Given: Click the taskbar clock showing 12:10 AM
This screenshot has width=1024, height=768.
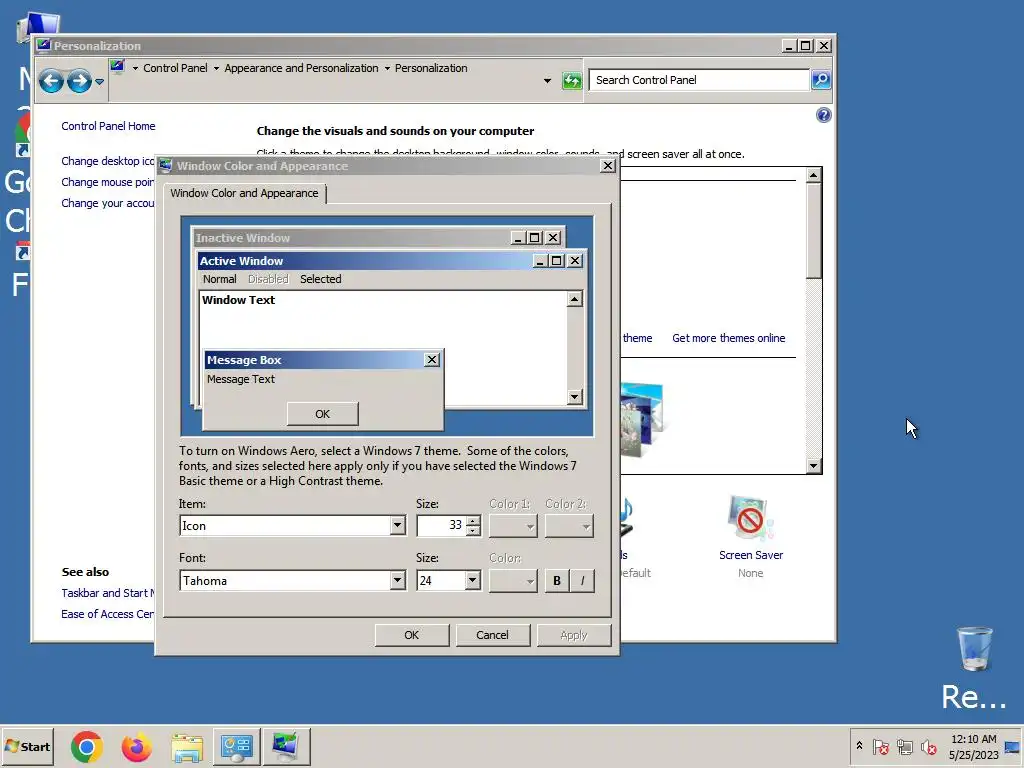Looking at the screenshot, I should click(x=973, y=746).
